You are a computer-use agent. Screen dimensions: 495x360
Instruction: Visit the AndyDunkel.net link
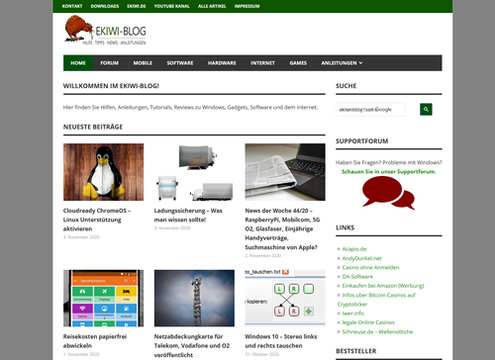(x=362, y=258)
